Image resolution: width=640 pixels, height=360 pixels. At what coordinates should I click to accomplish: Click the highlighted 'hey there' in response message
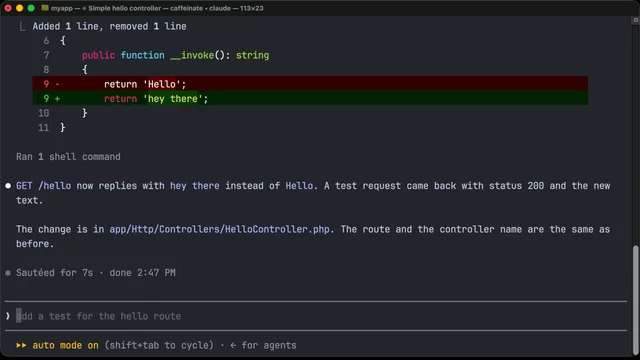(x=195, y=186)
